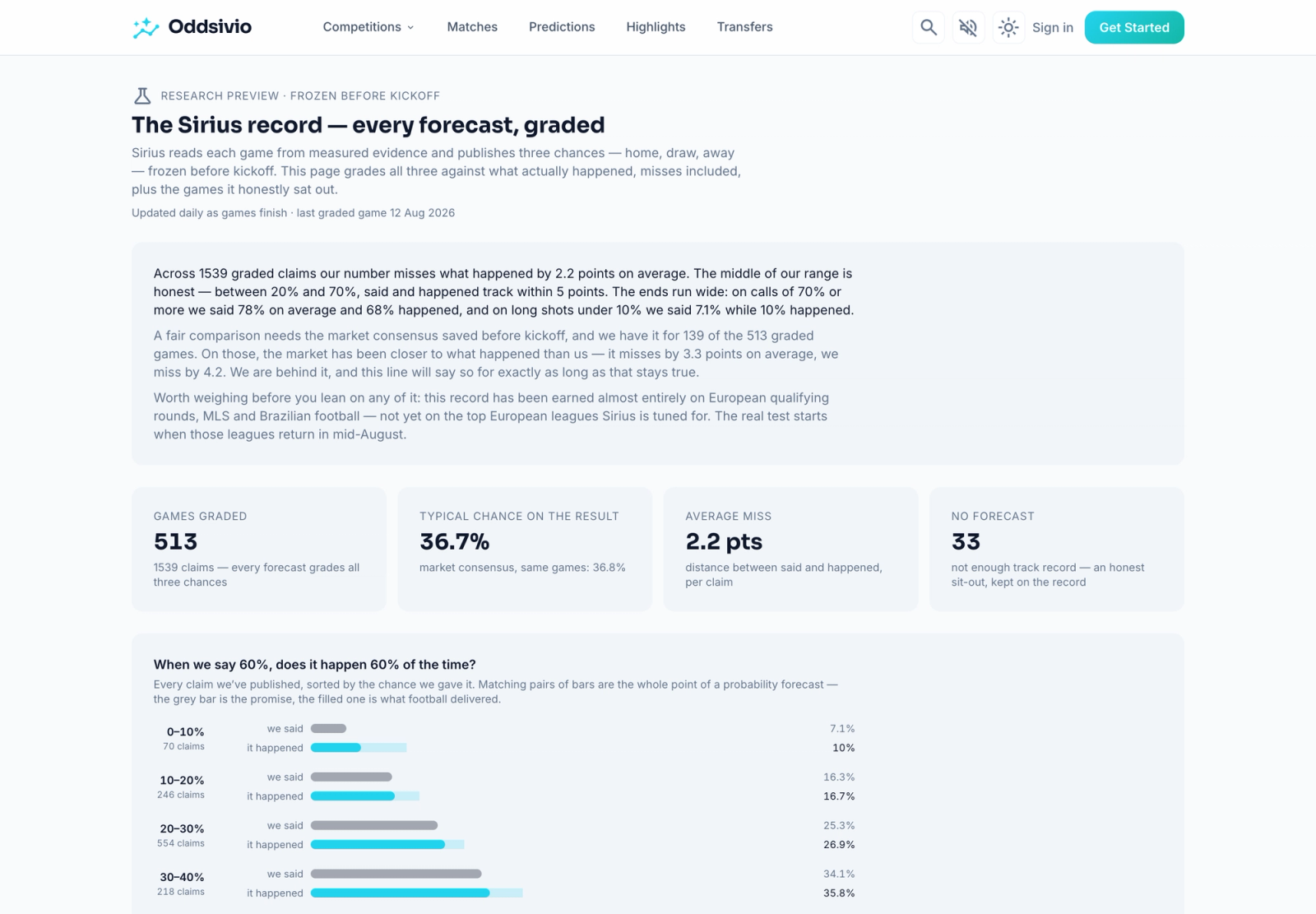Click the '16.7%' value
This screenshot has width=1316, height=914.
point(839,796)
